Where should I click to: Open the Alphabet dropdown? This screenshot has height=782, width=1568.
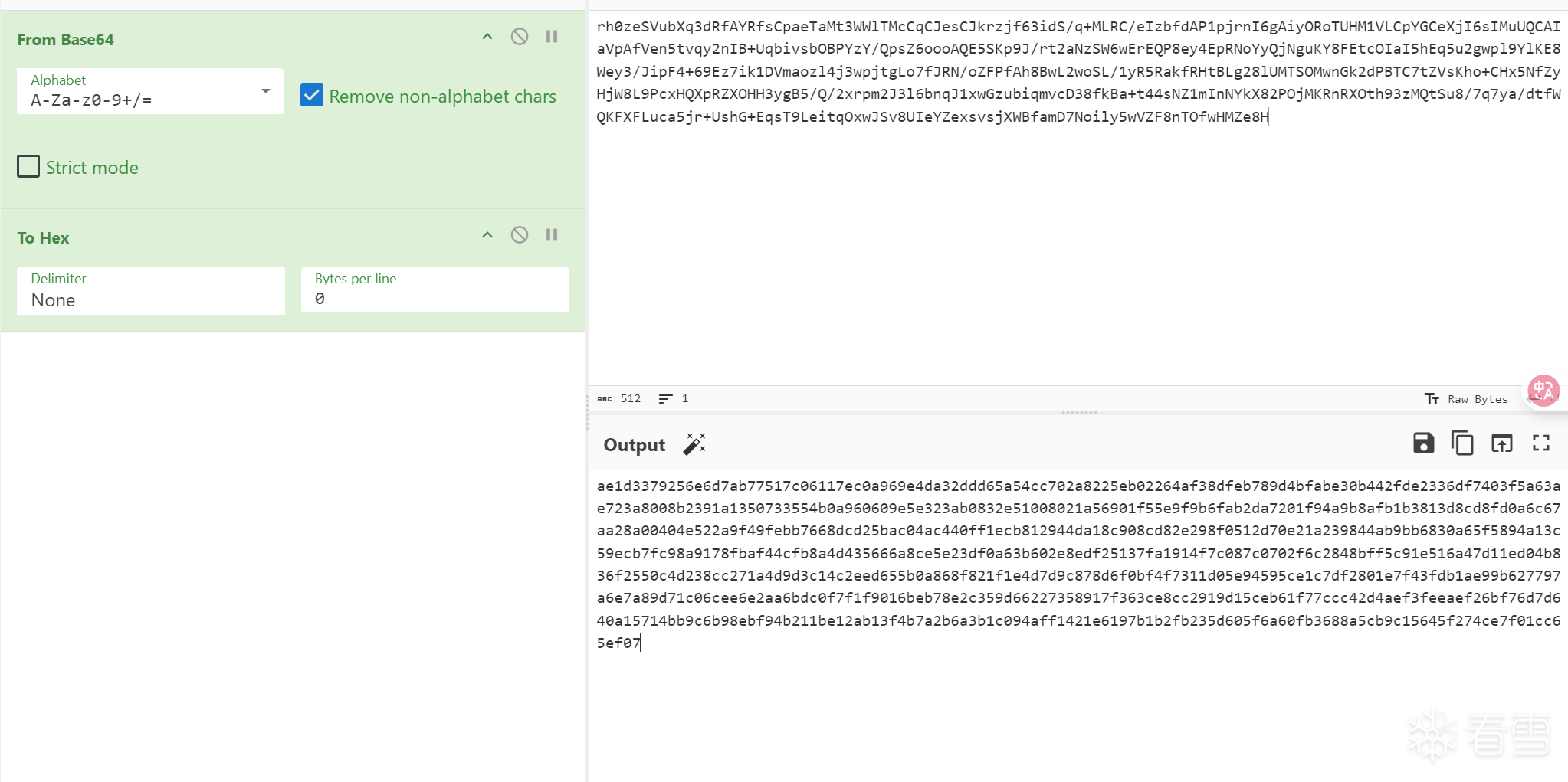(150, 92)
